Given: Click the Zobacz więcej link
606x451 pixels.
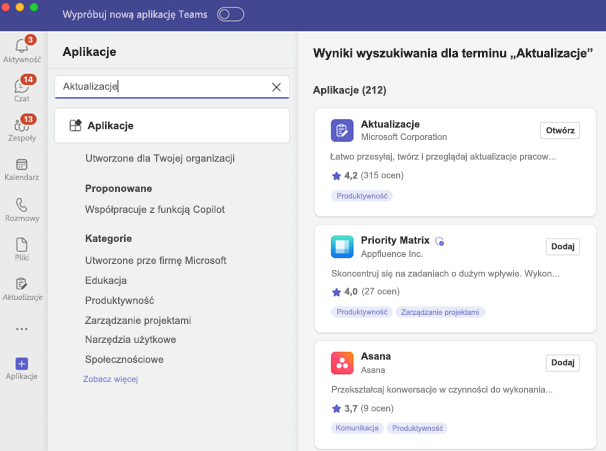Looking at the screenshot, I should (111, 379).
